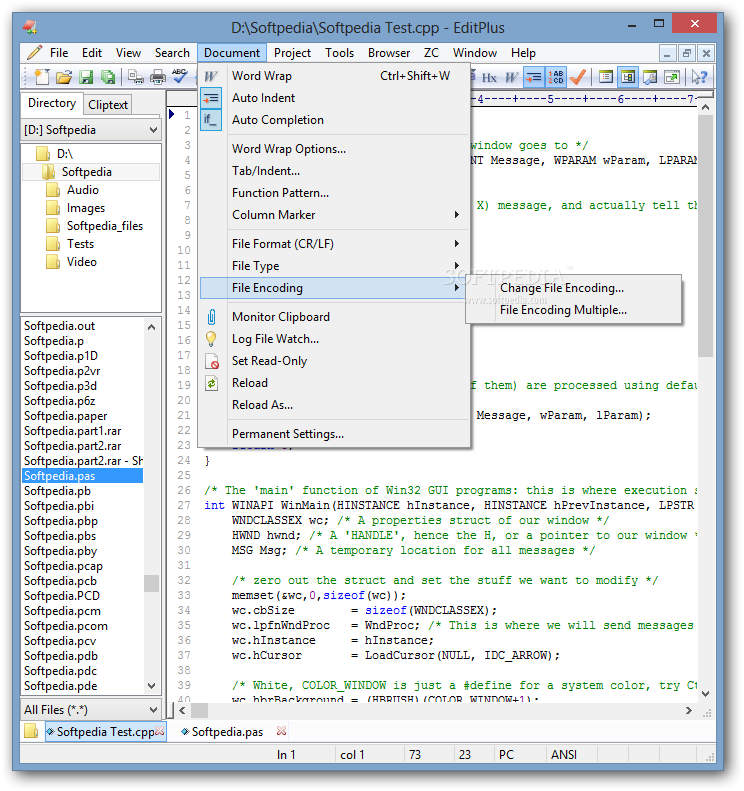Click the New document toolbar icon
The width and height of the screenshot is (744, 791).
coord(41,77)
